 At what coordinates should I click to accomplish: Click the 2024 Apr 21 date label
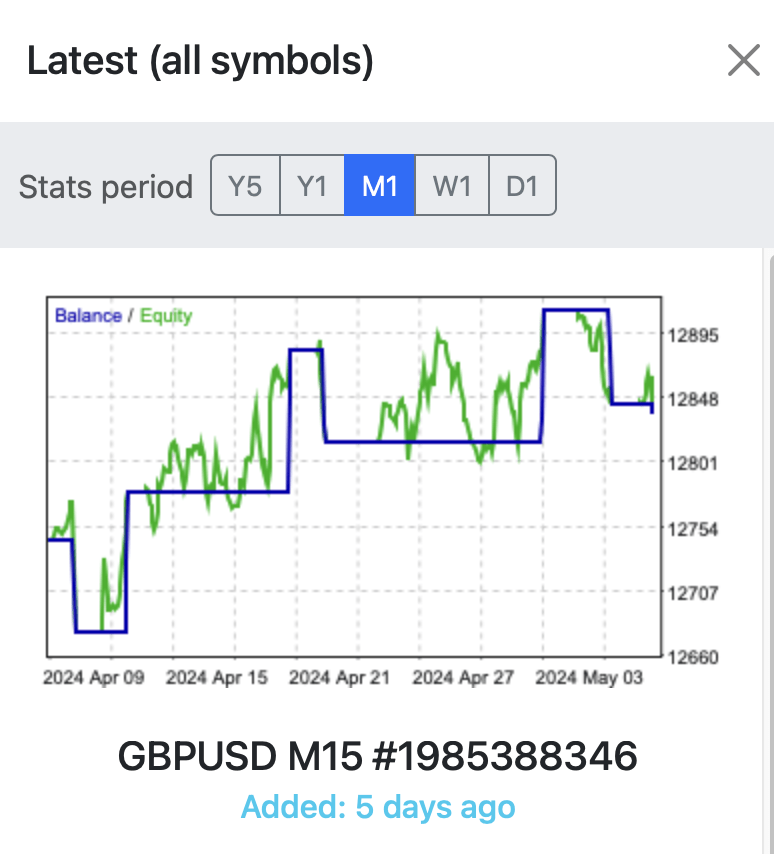340,678
